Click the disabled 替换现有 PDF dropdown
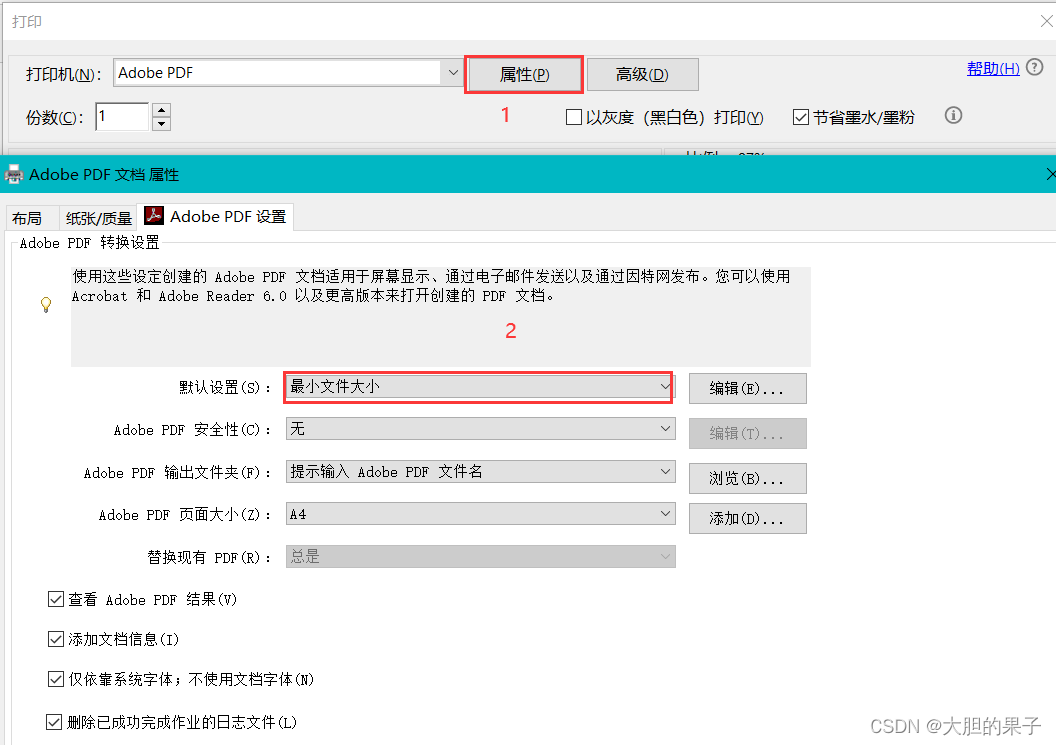The image size is (1056, 745). [x=481, y=556]
